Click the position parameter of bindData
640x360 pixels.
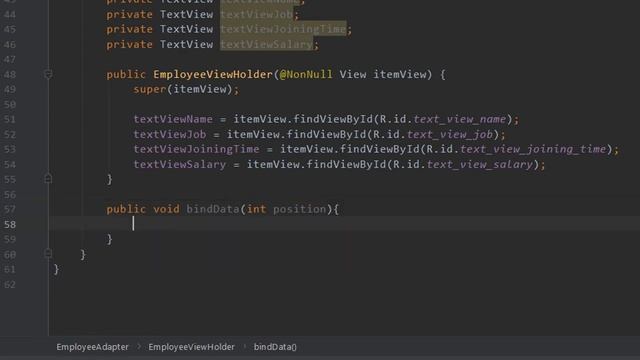[x=300, y=209]
